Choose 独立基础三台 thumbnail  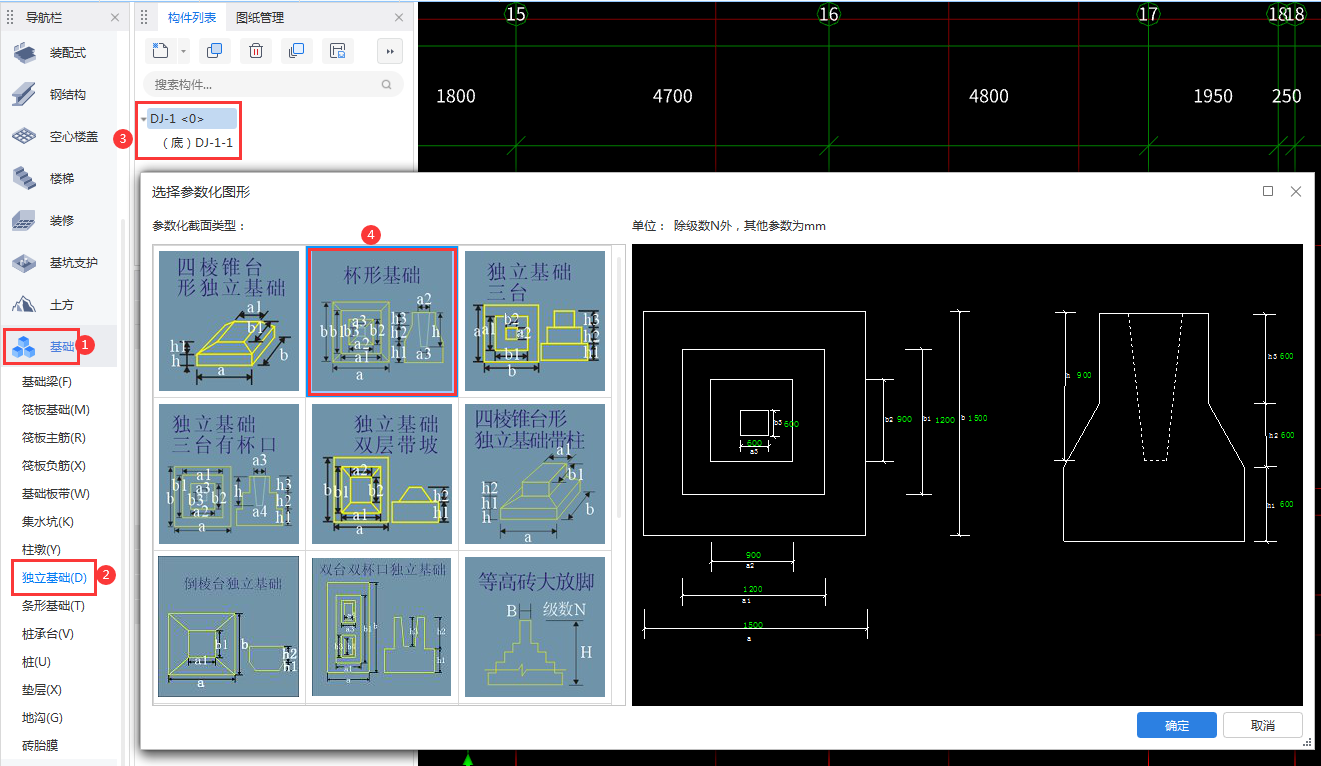tap(535, 321)
